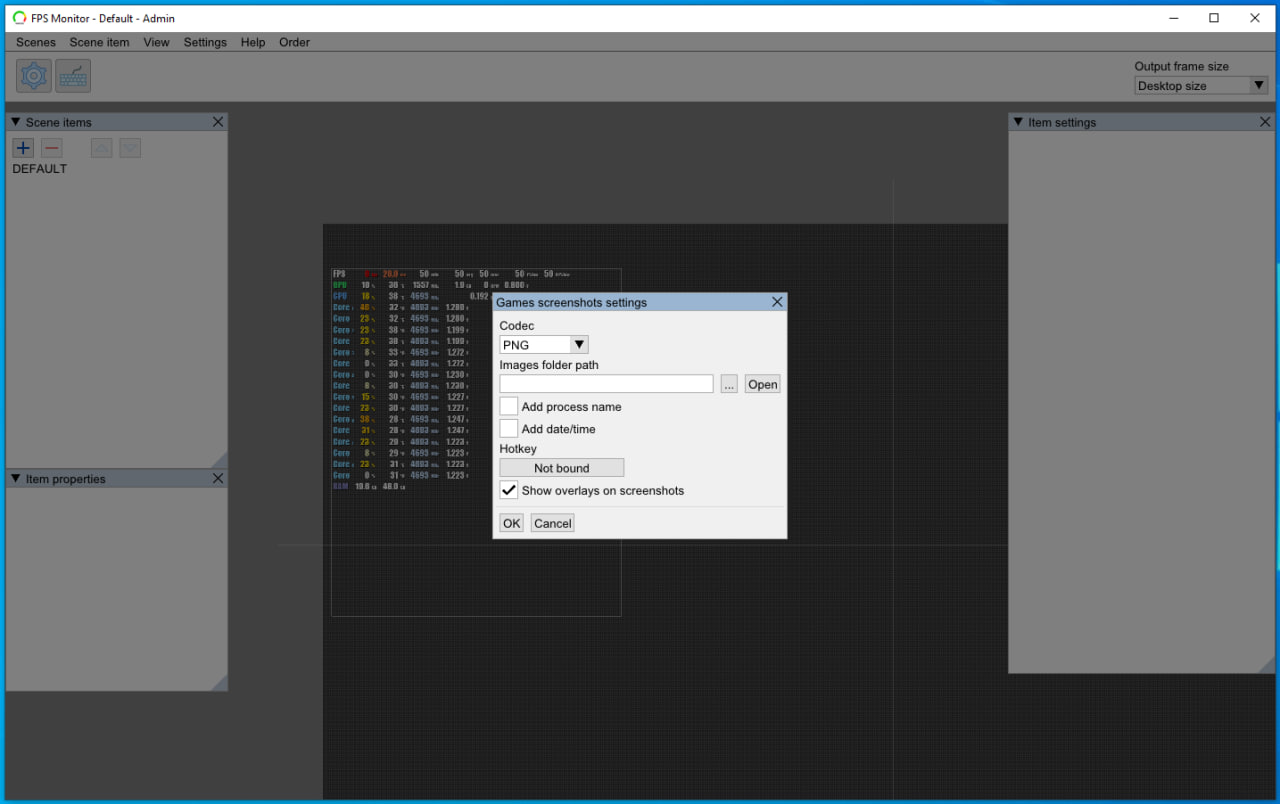Open the Codec PNG dropdown
This screenshot has width=1280, height=804.
coord(544,345)
